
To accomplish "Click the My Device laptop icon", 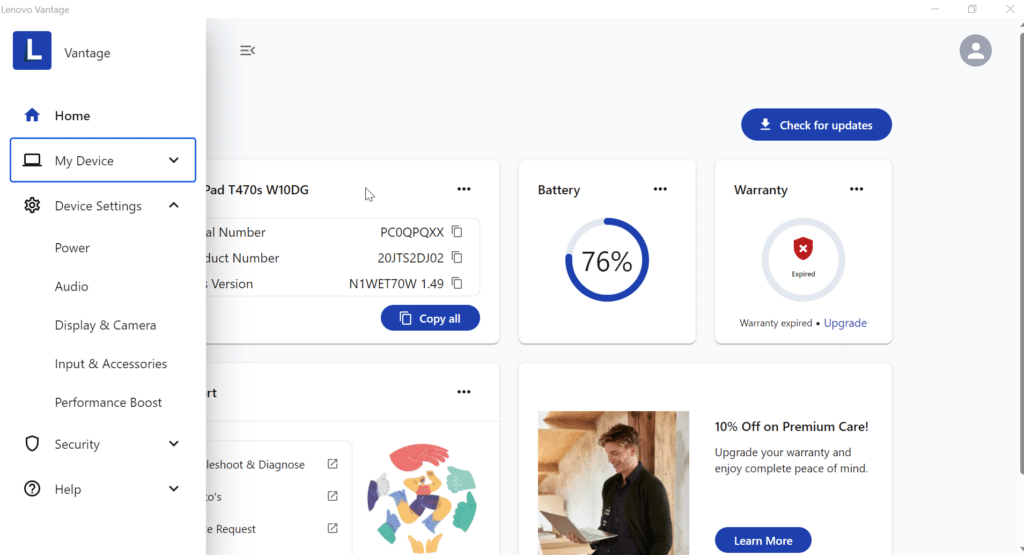I will (32, 160).
